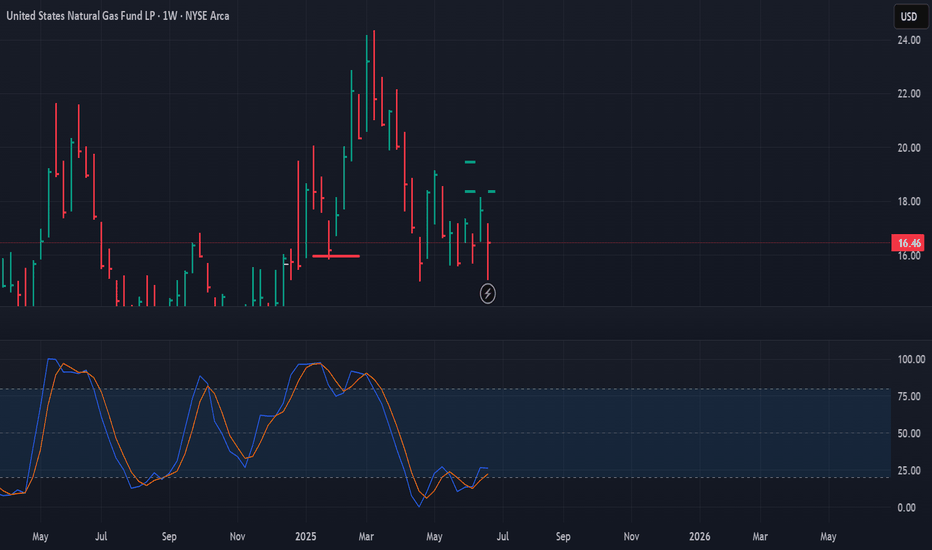Click the 24.00 price scale label
932x550 pixels.
(x=909, y=40)
